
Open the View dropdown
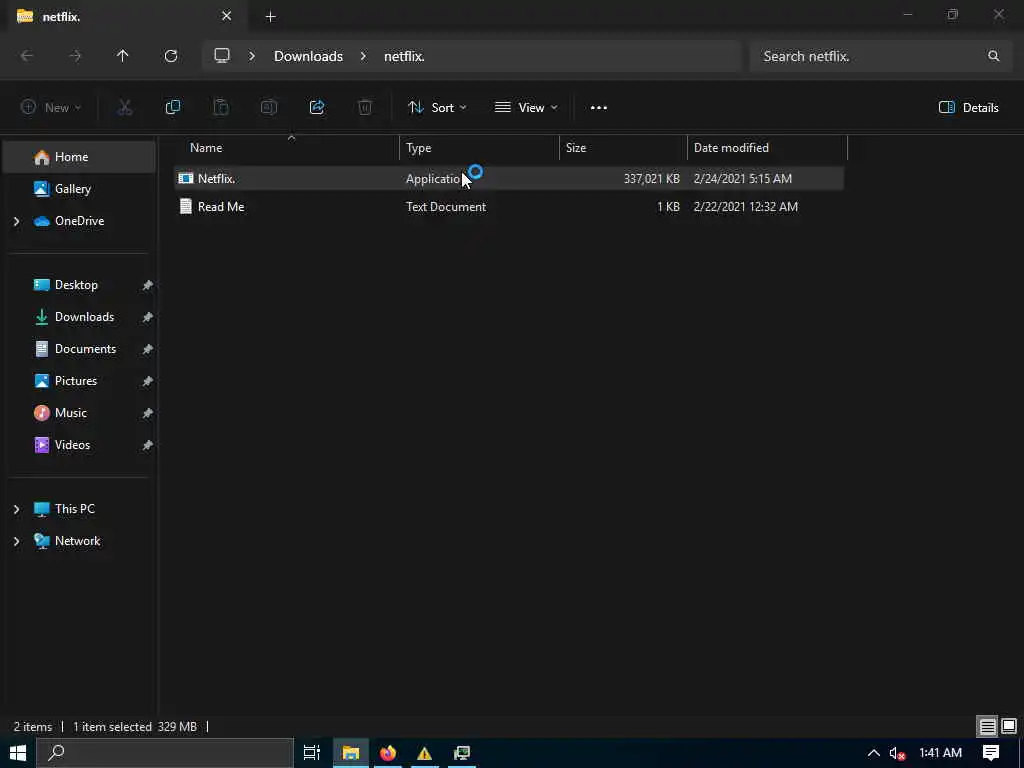click(526, 108)
